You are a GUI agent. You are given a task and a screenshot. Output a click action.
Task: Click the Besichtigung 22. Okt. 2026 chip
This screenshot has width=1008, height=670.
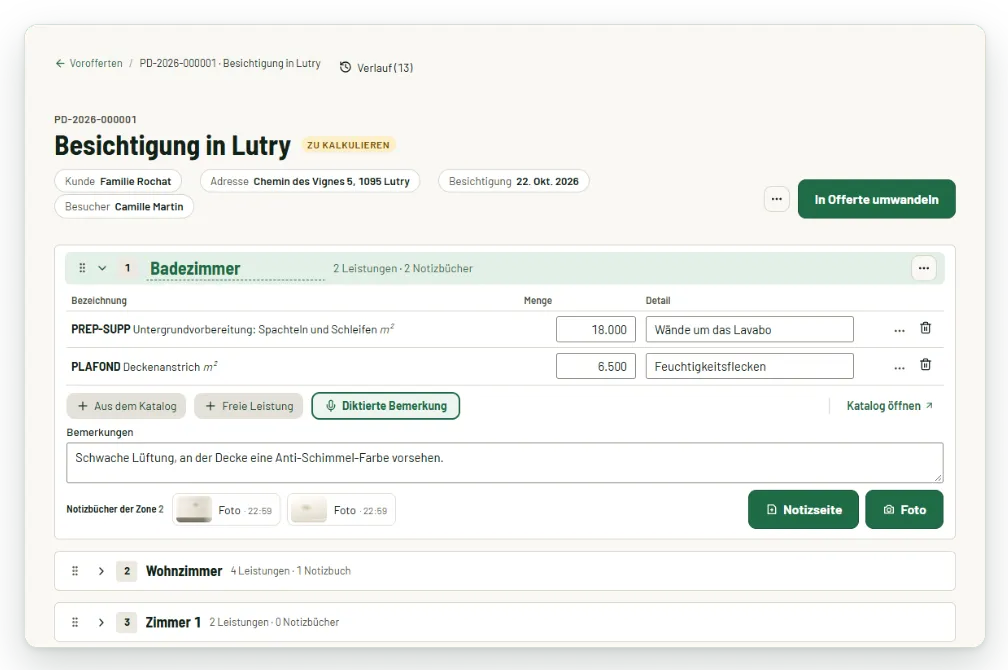point(514,181)
